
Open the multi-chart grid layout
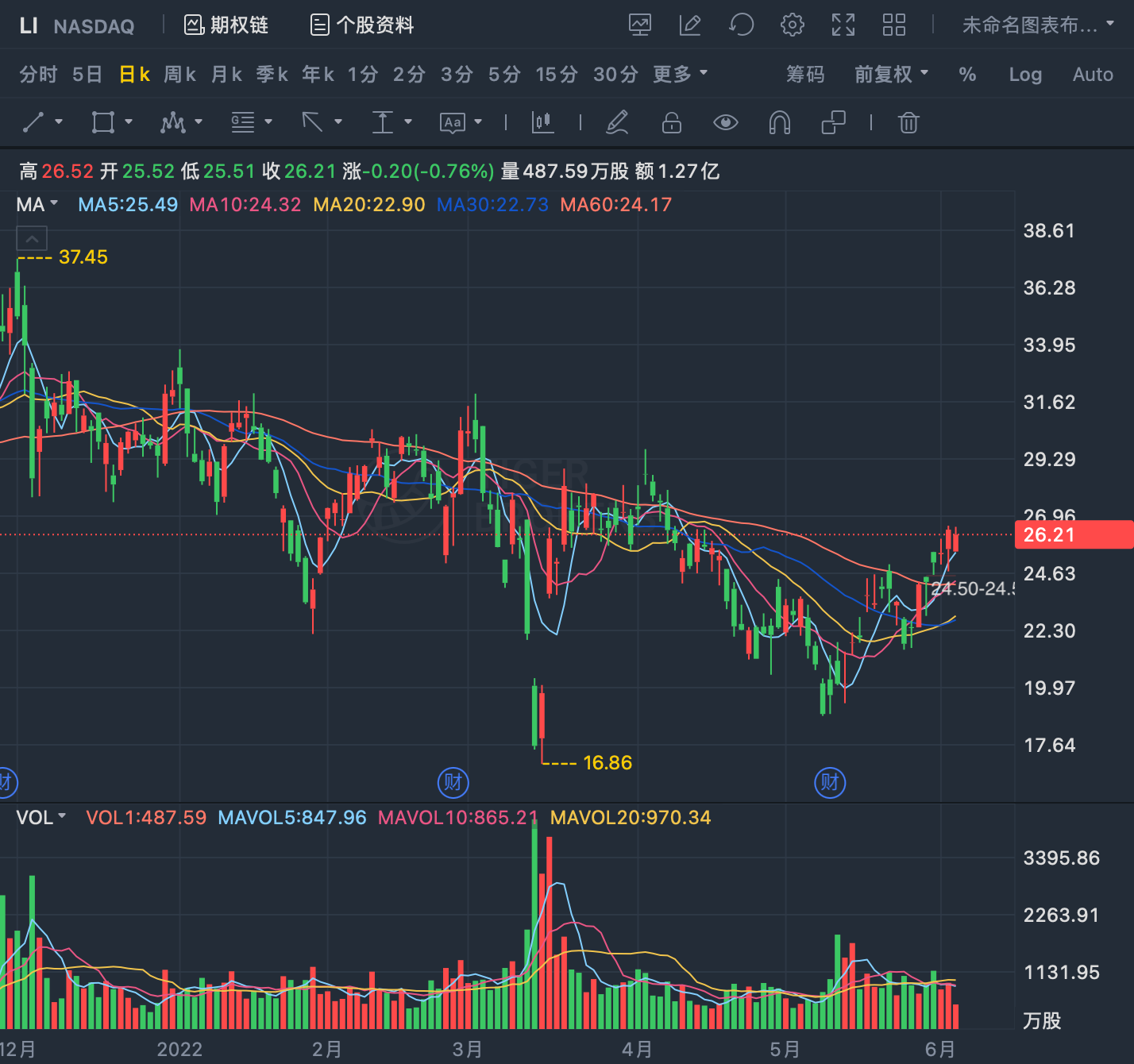[x=894, y=25]
